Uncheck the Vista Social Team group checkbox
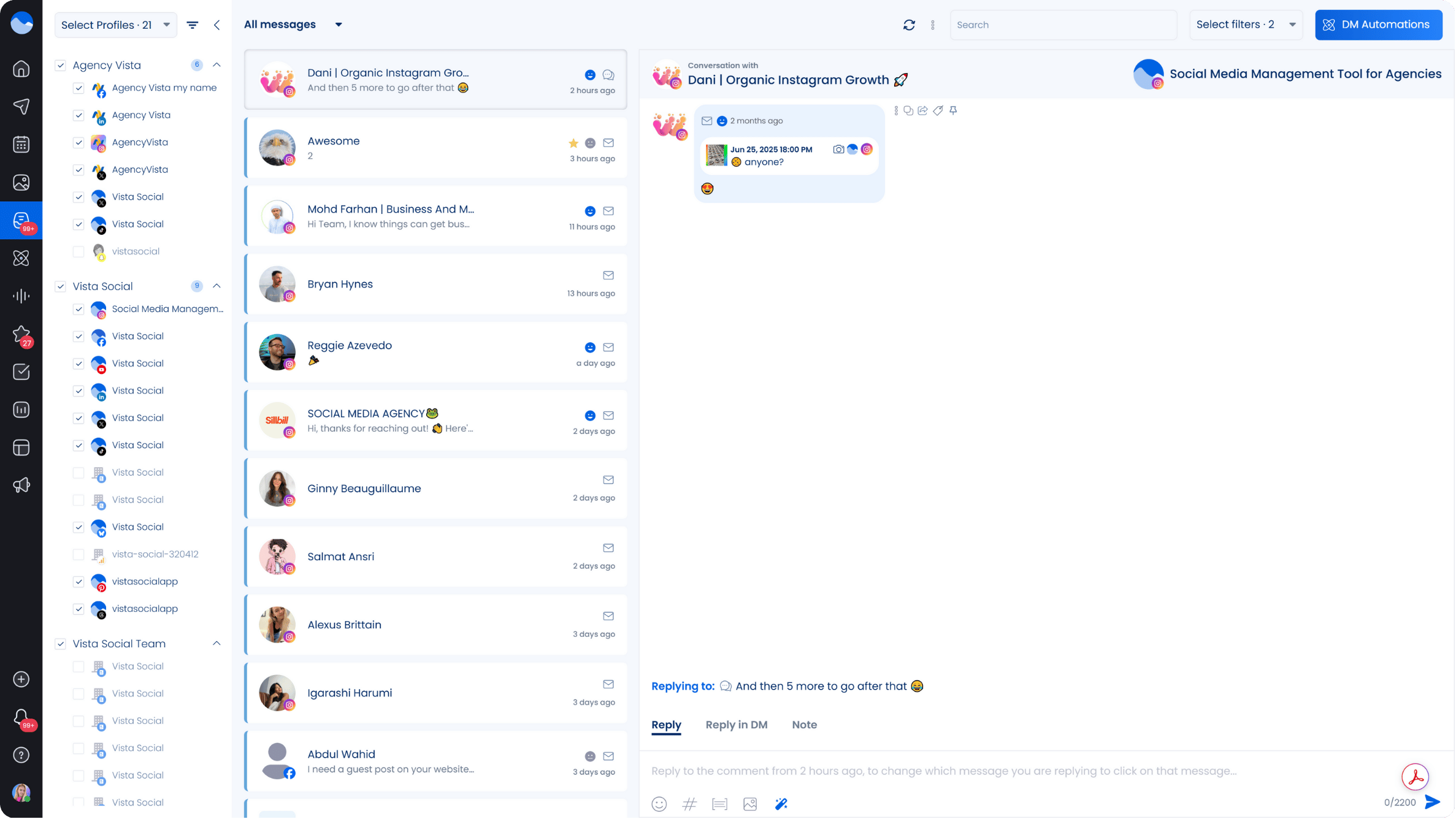Image resolution: width=1456 pixels, height=819 pixels. coord(61,644)
